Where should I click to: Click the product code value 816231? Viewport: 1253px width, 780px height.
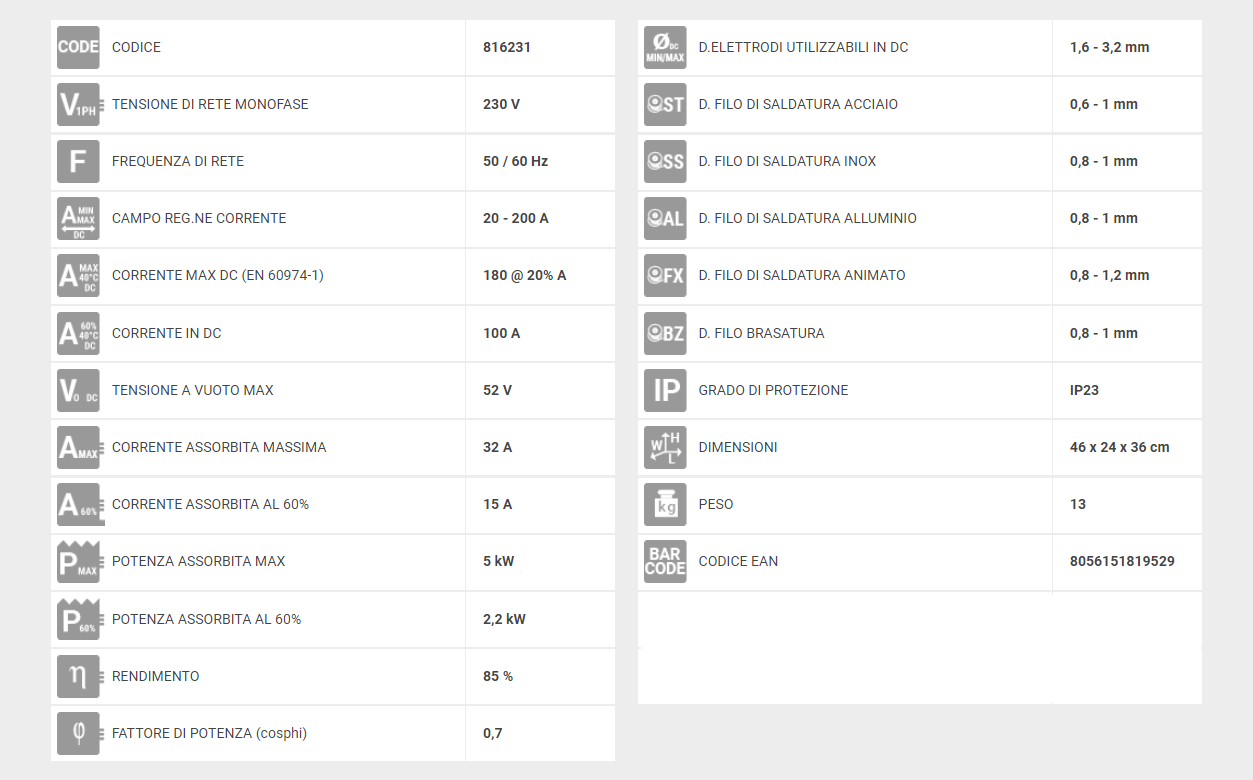coord(507,47)
